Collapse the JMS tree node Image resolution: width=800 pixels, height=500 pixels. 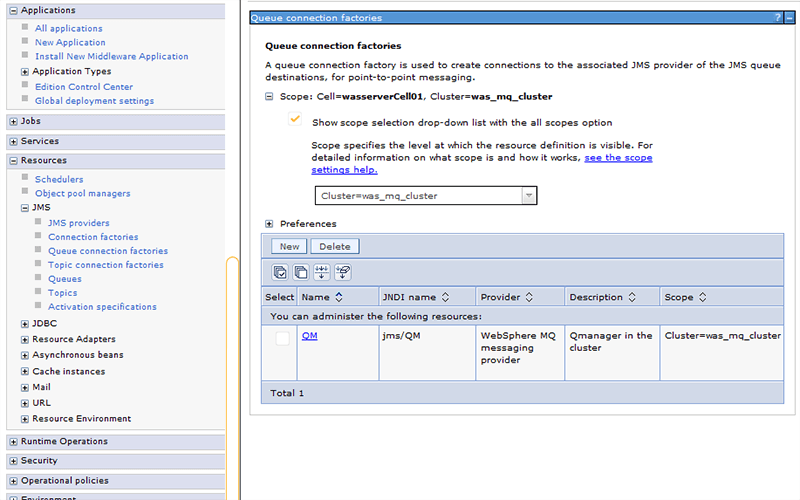point(24,208)
